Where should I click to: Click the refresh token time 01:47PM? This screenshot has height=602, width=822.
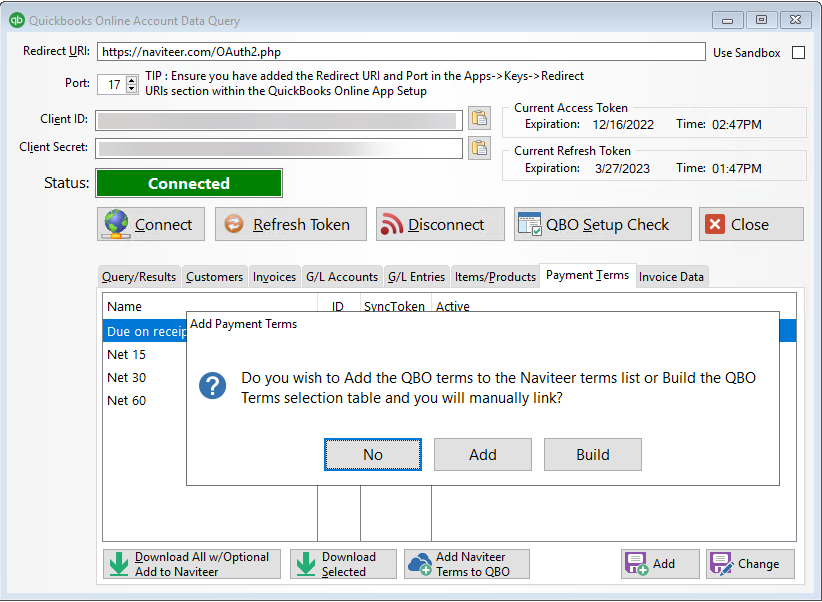point(737,168)
